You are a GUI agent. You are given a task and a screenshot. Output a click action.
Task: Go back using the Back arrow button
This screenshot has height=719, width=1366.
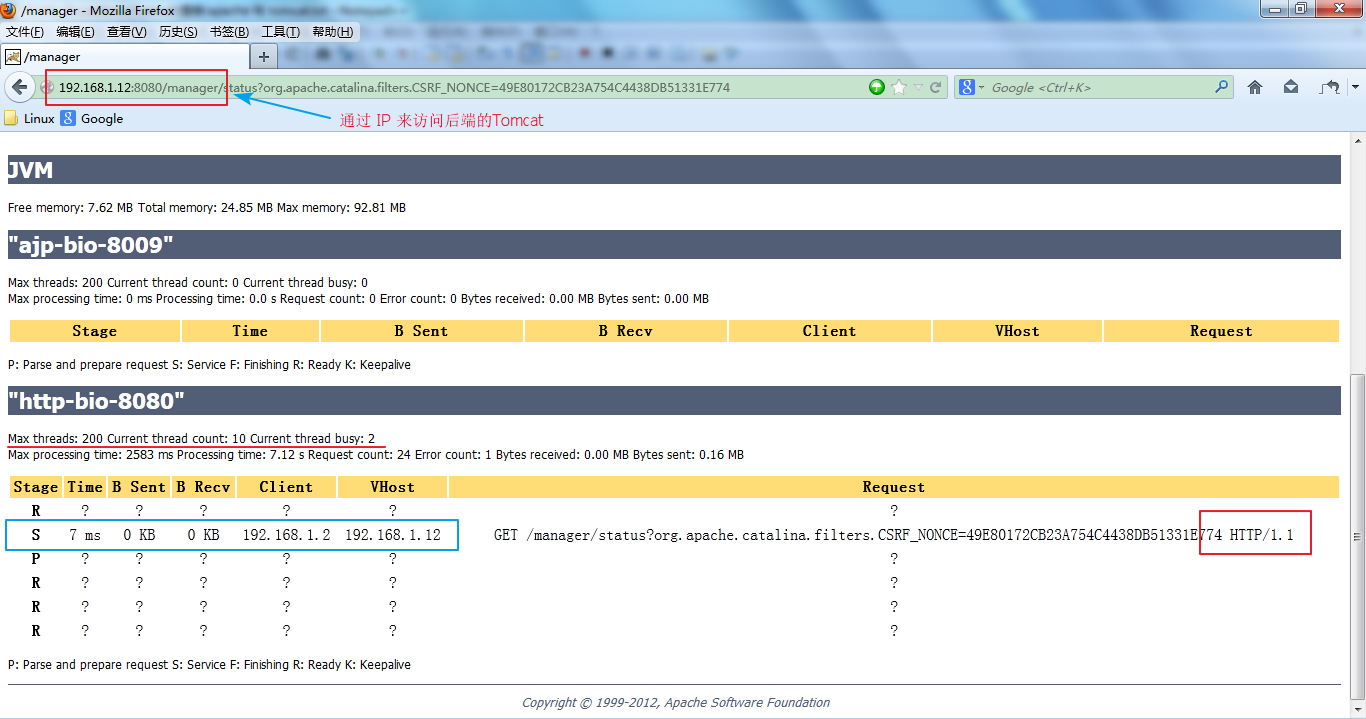[x=19, y=87]
